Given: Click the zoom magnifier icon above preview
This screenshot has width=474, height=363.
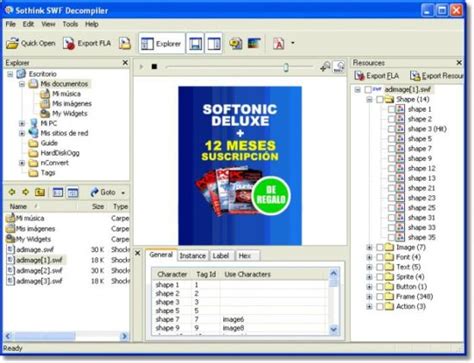Looking at the screenshot, I should (x=325, y=67).
